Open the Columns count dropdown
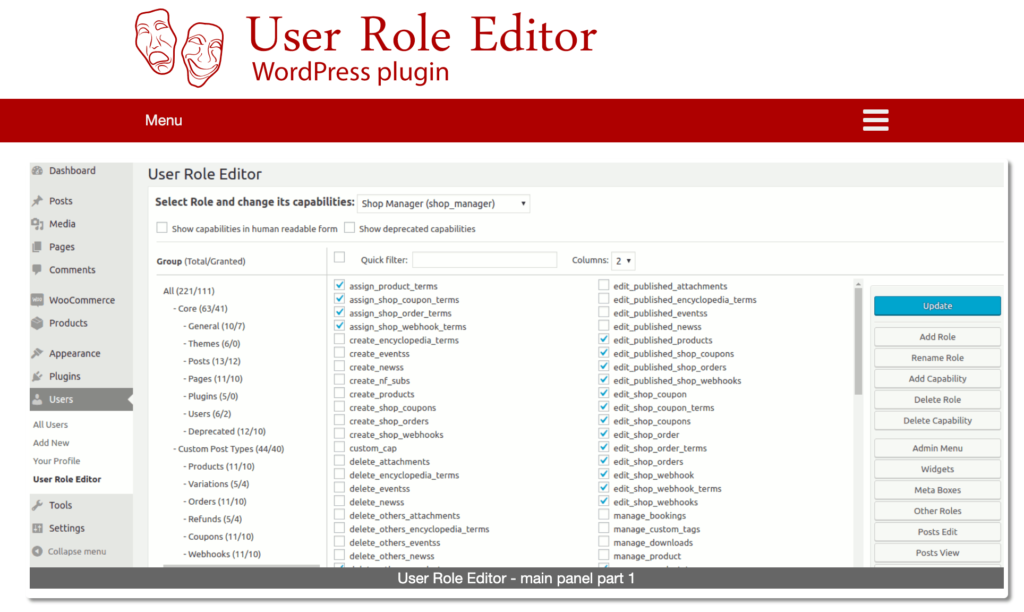Screen dimensions: 1024x612 coord(623,261)
